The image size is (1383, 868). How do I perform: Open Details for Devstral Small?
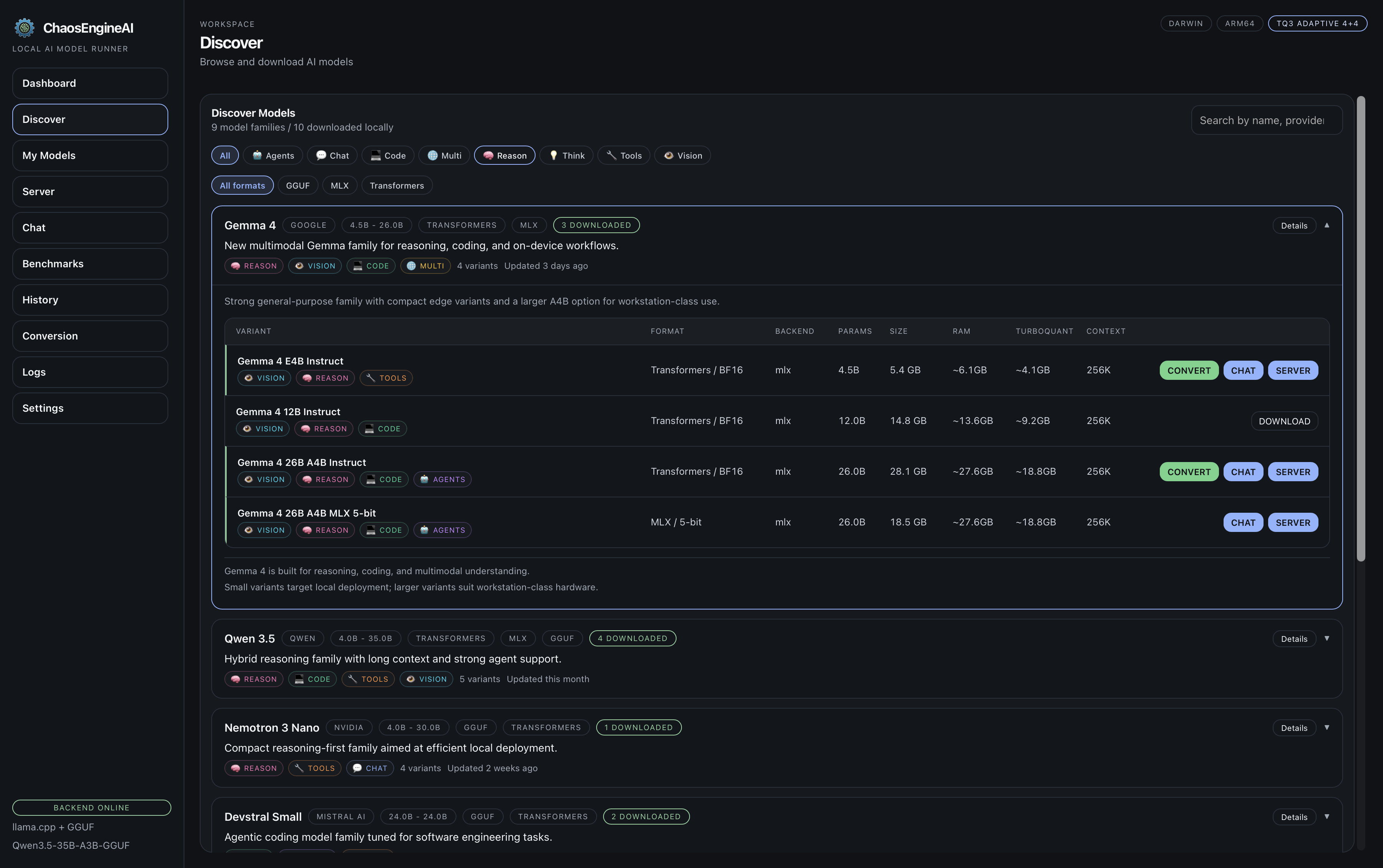pos(1294,817)
